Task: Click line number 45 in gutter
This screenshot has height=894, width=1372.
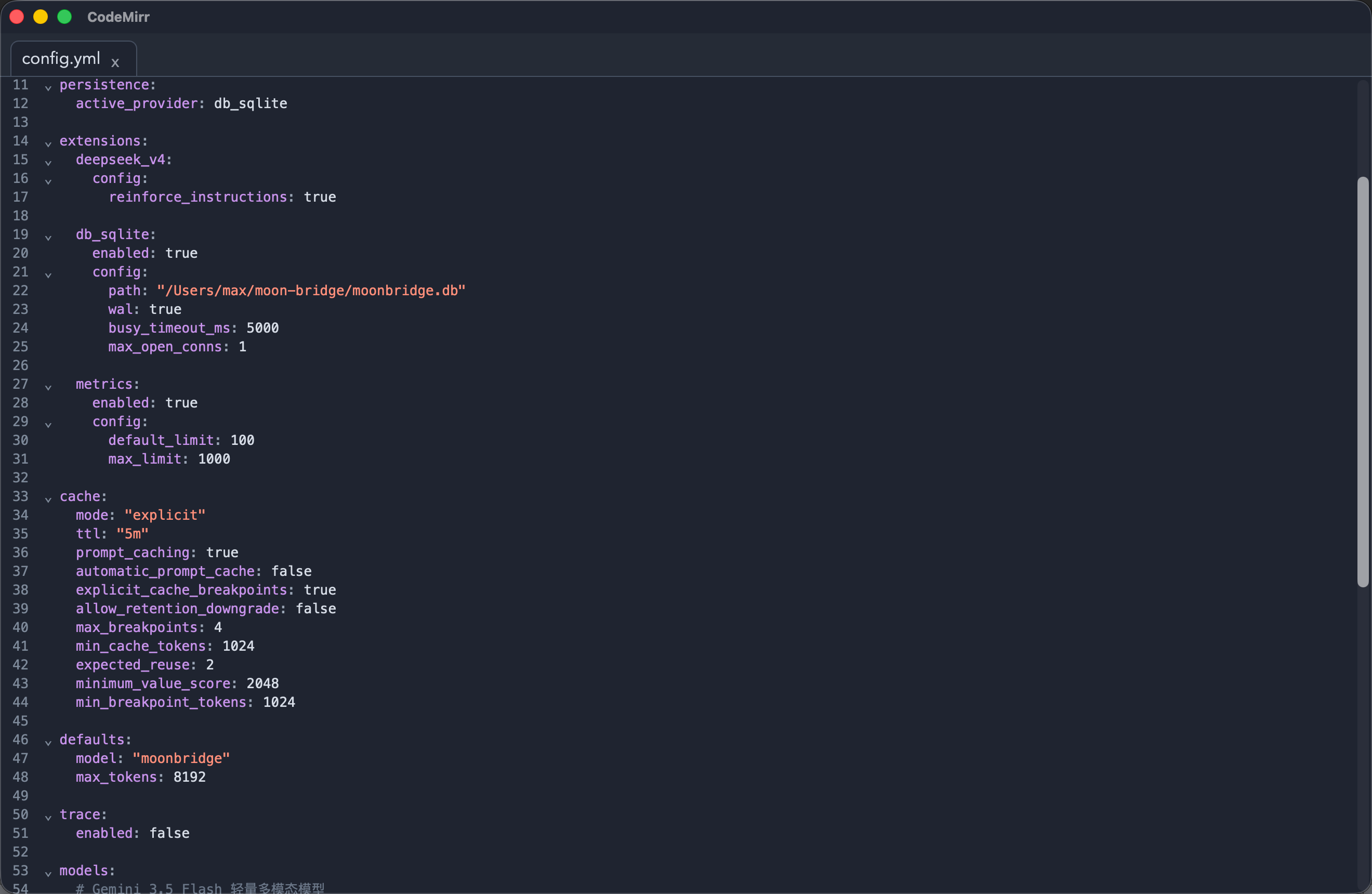Action: pyautogui.click(x=21, y=721)
